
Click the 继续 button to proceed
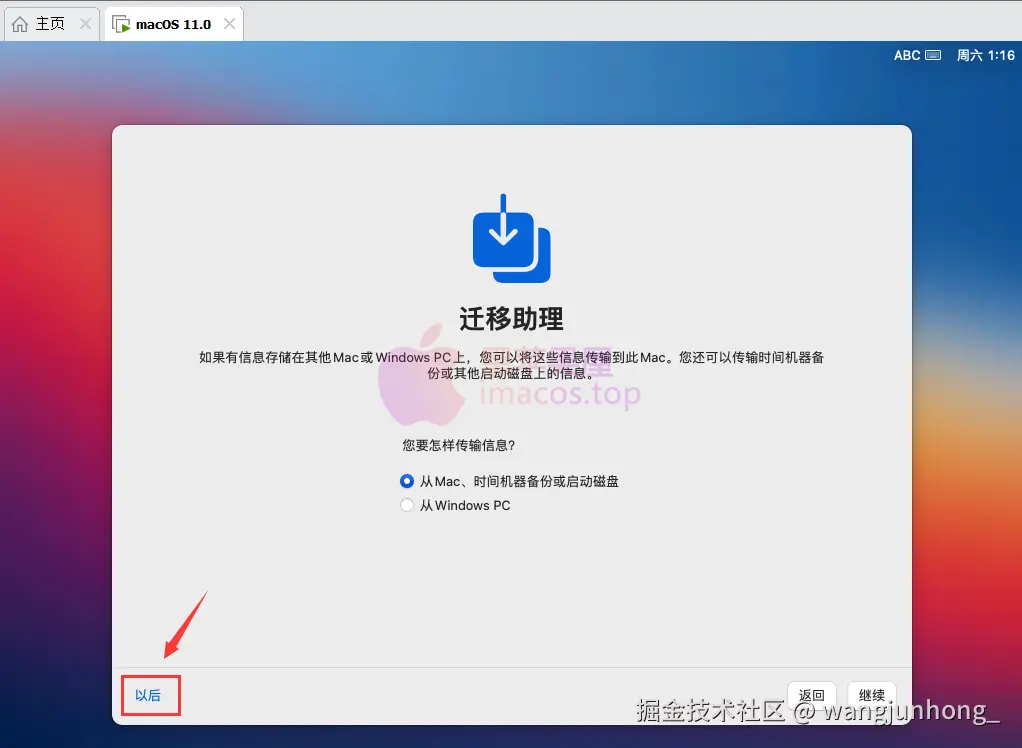tap(871, 695)
